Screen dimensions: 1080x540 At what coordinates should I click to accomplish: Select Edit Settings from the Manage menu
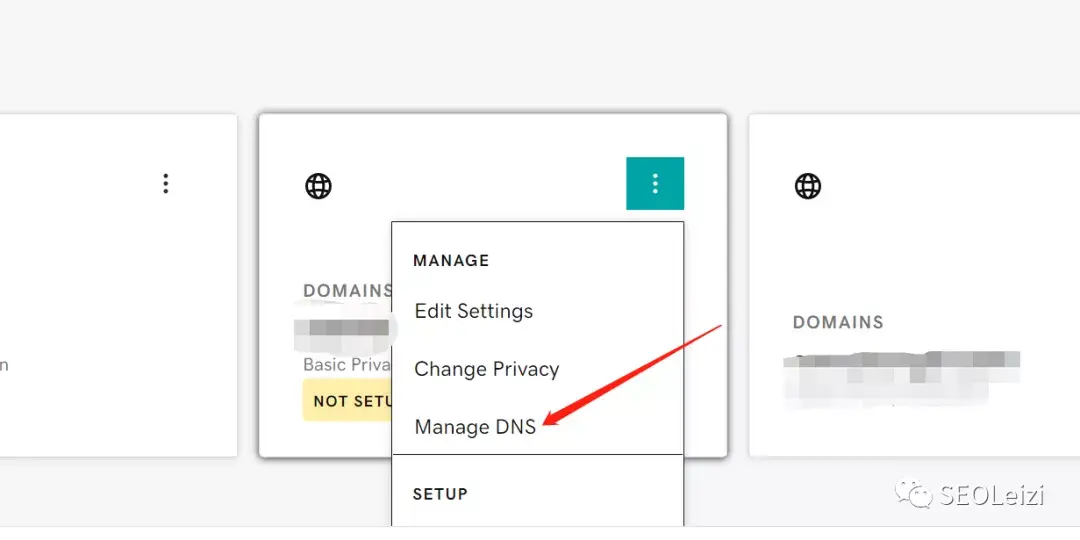[x=473, y=311]
